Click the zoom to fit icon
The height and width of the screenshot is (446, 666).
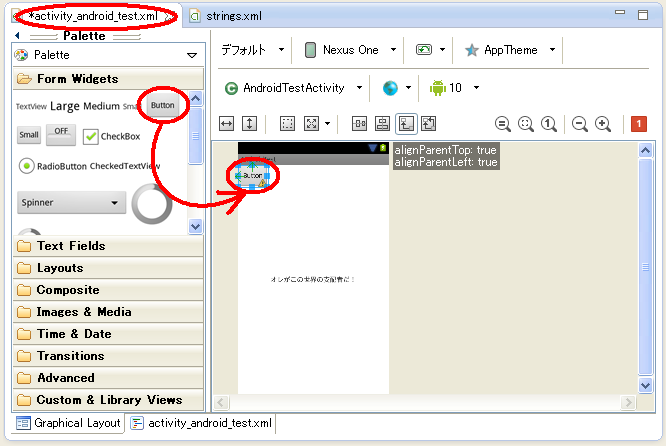[x=526, y=124]
